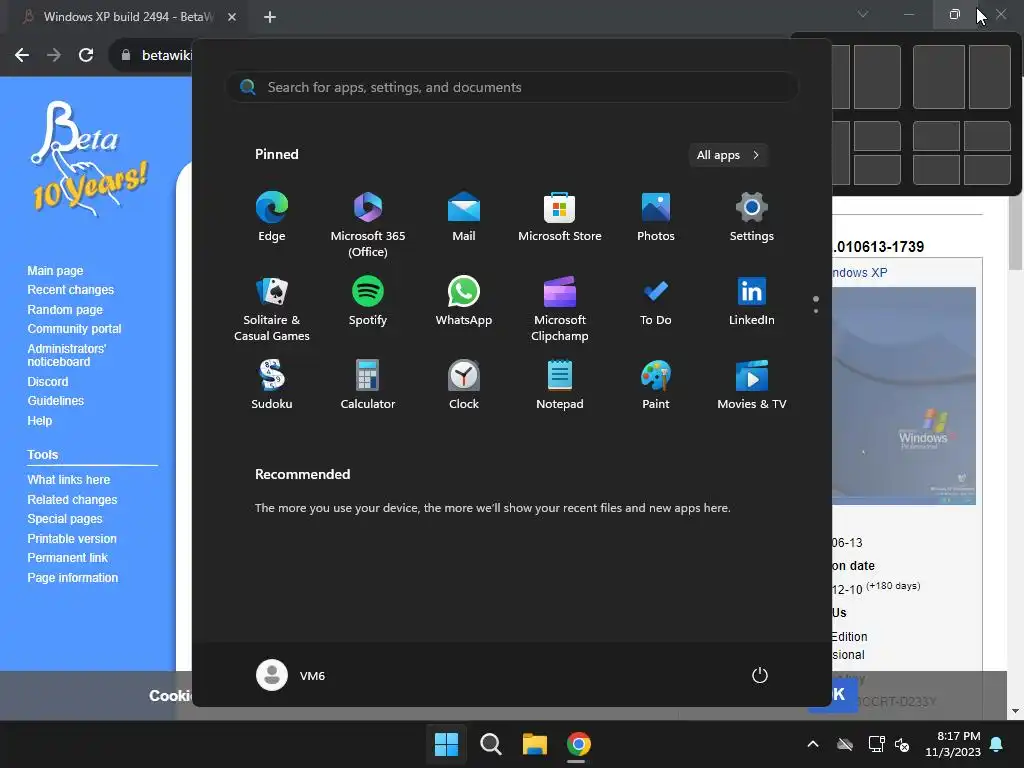Show hidden tray icons chevron

pyautogui.click(x=813, y=744)
